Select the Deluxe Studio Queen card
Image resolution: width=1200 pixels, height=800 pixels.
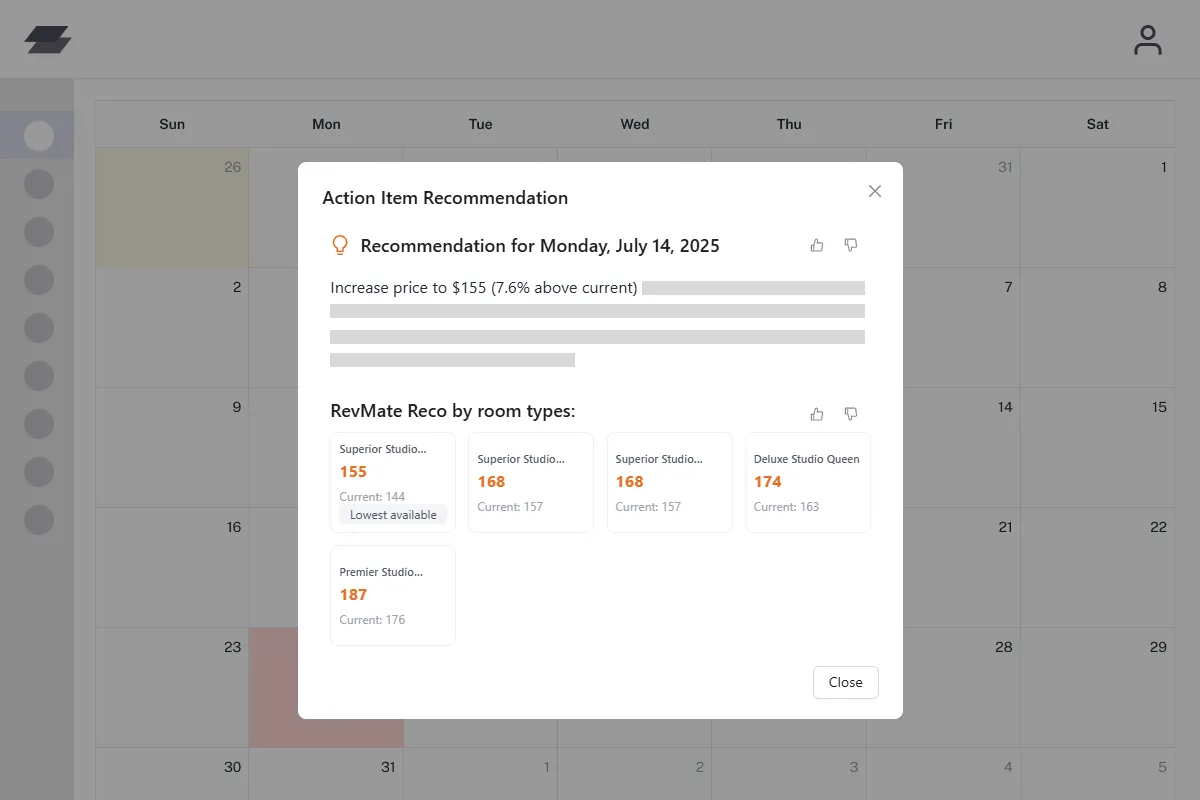pyautogui.click(x=808, y=482)
